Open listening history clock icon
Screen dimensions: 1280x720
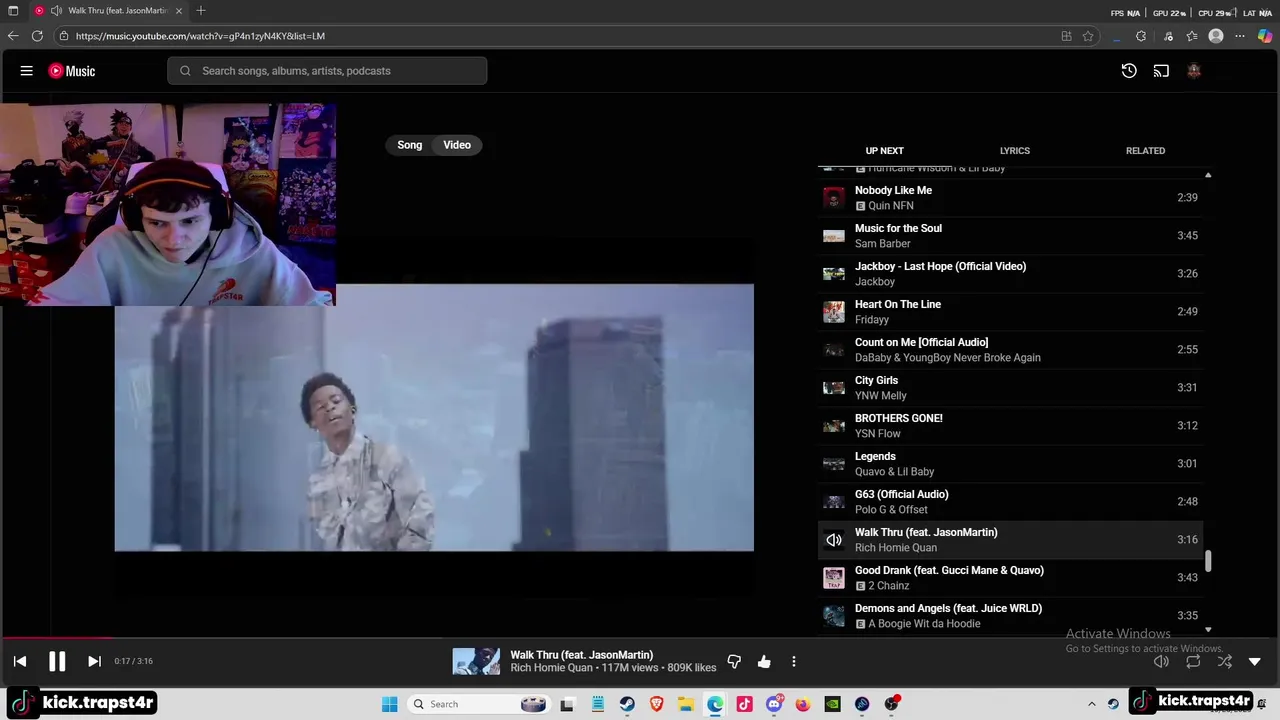pyautogui.click(x=1129, y=71)
